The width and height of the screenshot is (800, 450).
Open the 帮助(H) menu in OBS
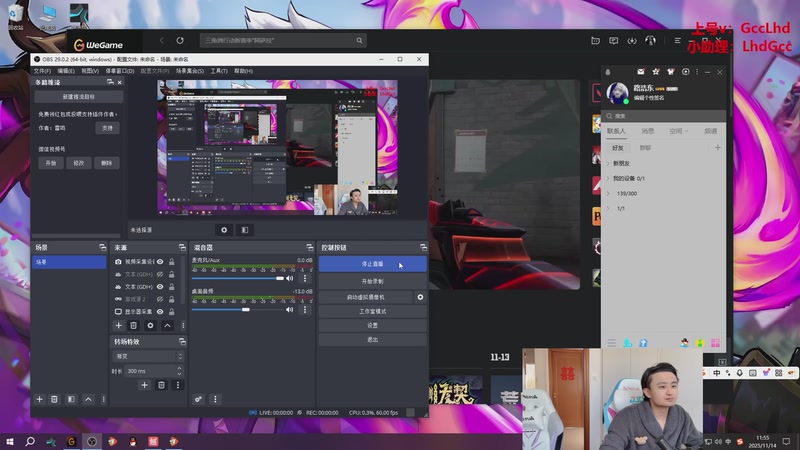243,71
